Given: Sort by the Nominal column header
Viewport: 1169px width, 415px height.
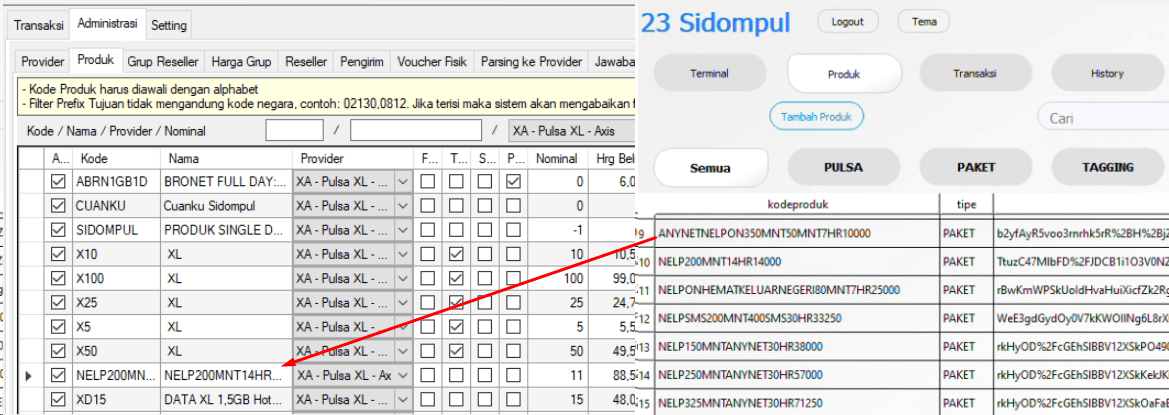Looking at the screenshot, I should tap(556, 158).
